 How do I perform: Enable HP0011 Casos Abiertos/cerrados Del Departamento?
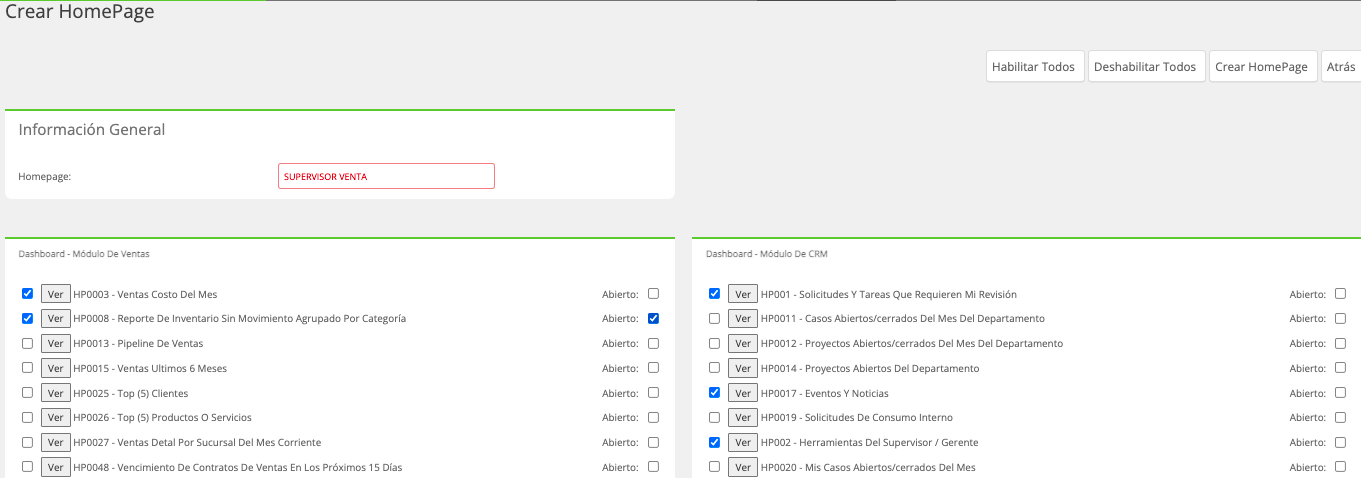pos(714,318)
